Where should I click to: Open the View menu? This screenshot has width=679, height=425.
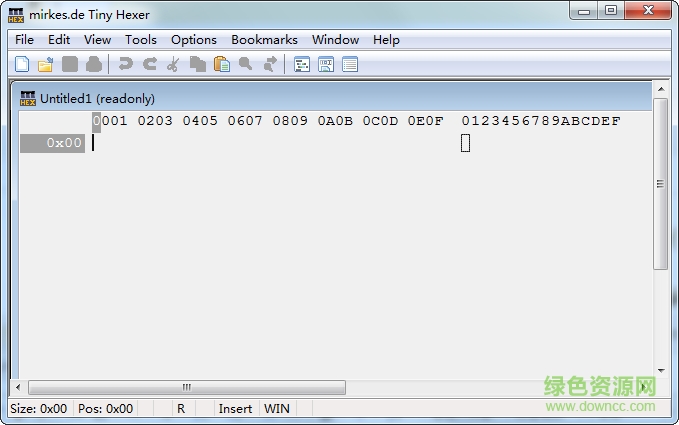pyautogui.click(x=97, y=40)
